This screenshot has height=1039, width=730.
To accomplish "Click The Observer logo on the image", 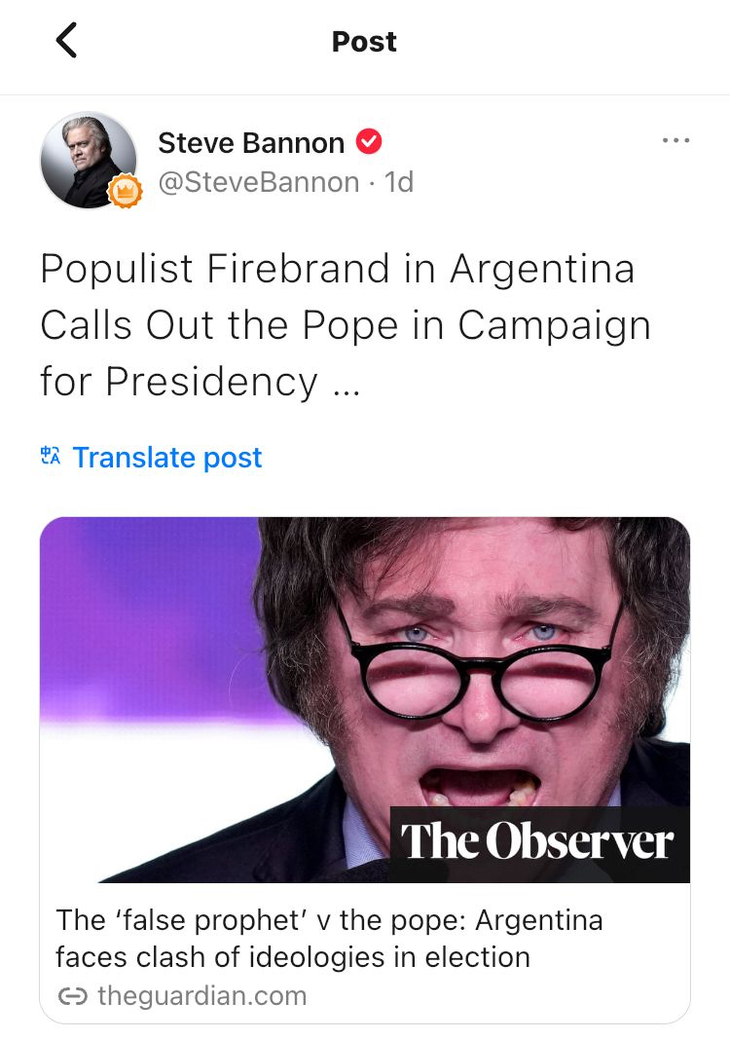I will point(538,843).
